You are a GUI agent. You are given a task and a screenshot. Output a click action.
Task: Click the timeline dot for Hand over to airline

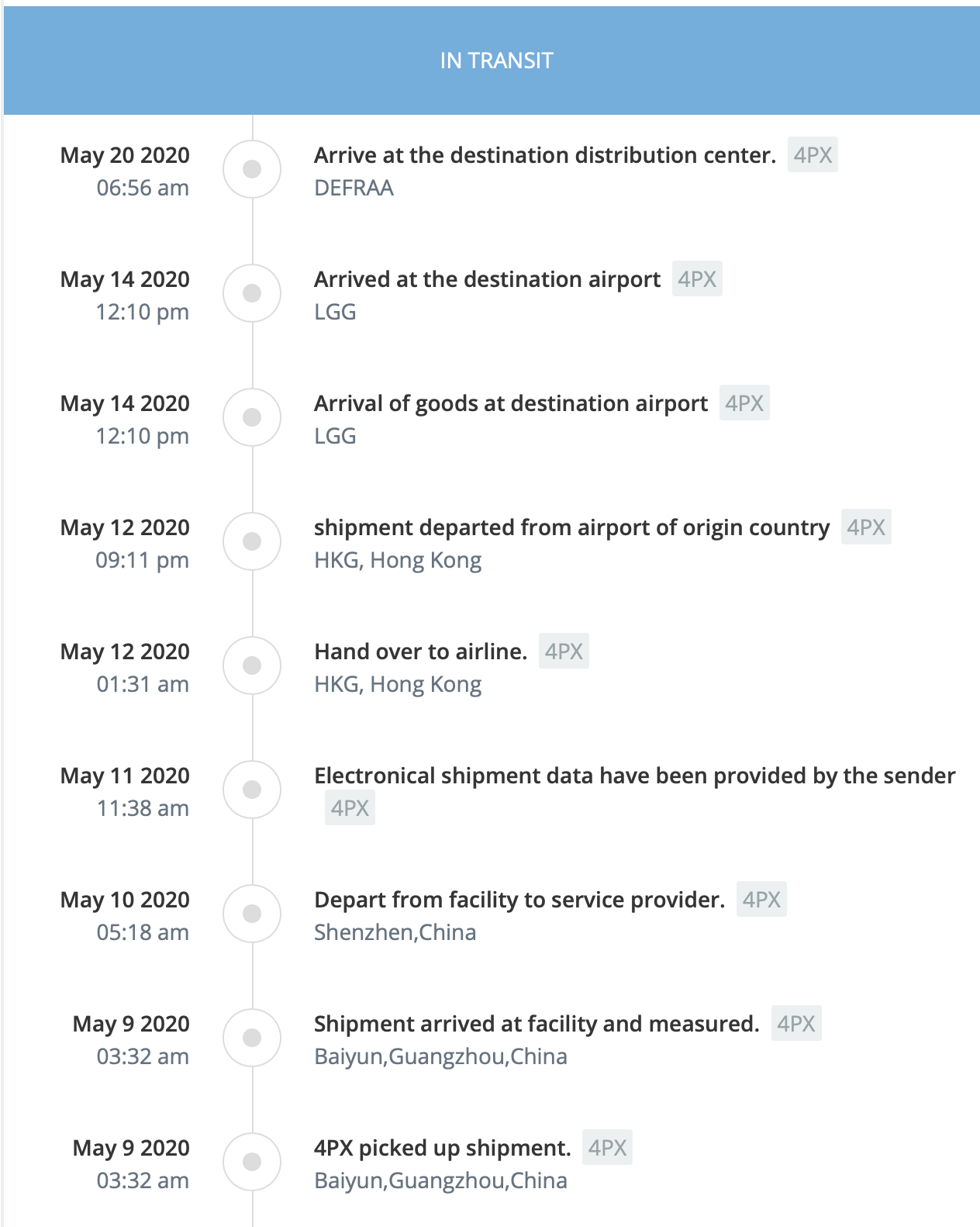tap(252, 665)
